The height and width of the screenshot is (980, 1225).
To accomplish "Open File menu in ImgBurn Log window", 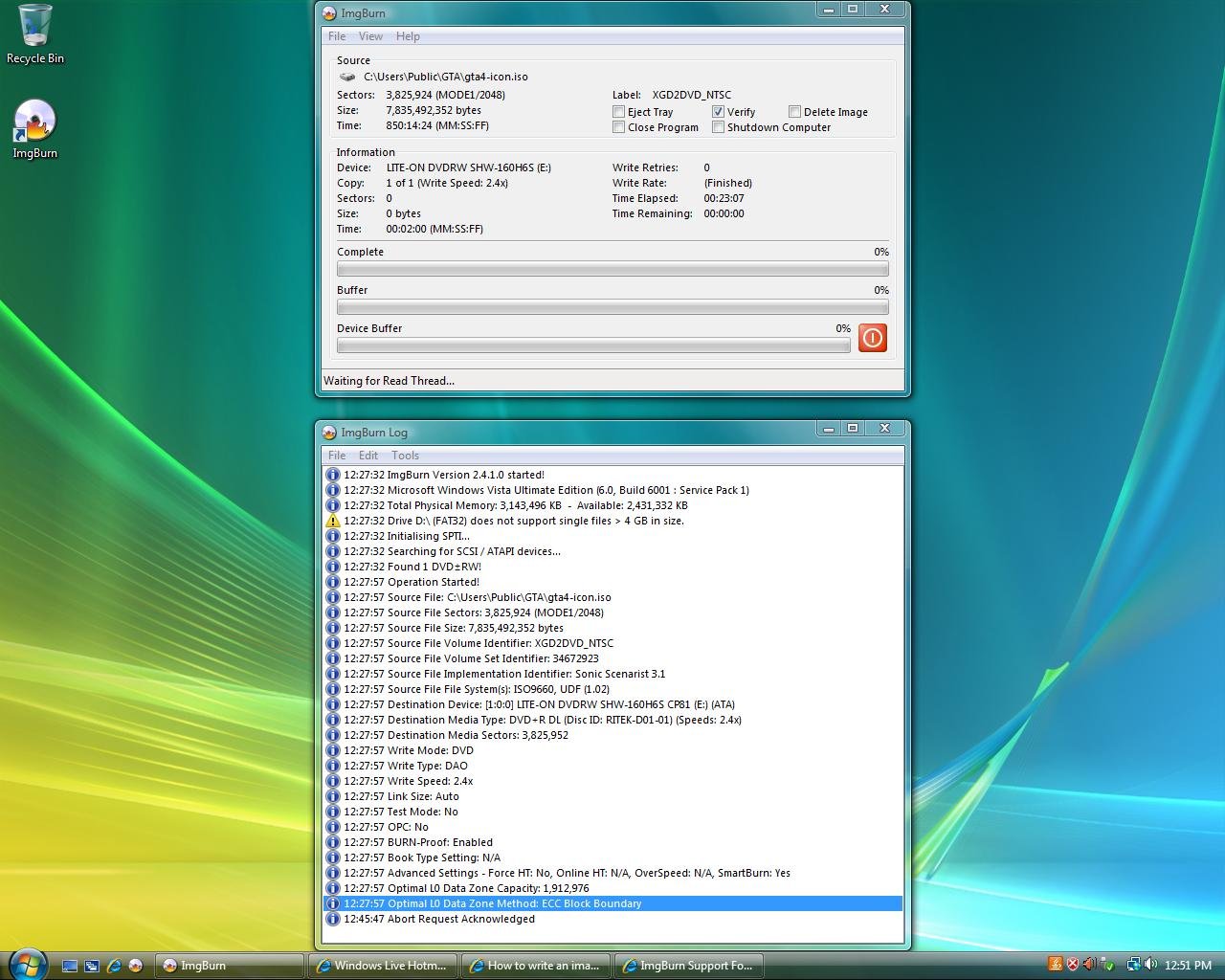I will (337, 456).
